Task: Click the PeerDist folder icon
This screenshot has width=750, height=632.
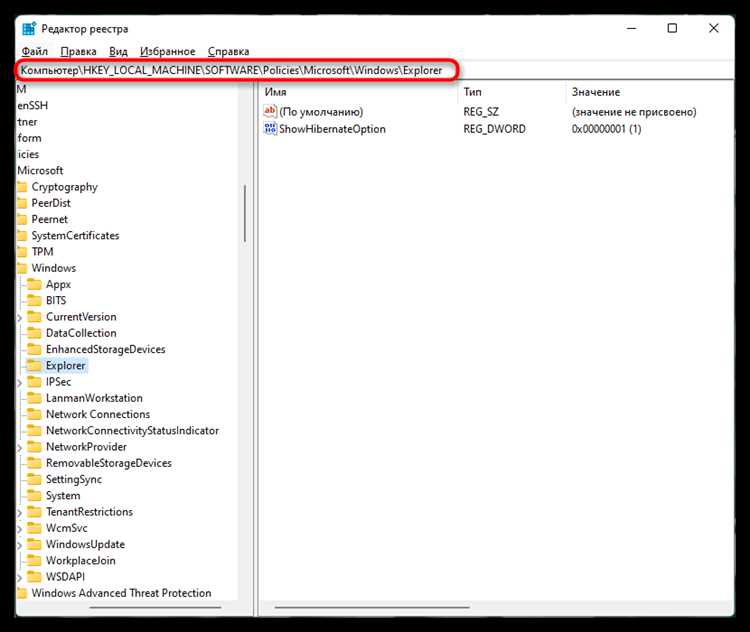Action: [22, 203]
